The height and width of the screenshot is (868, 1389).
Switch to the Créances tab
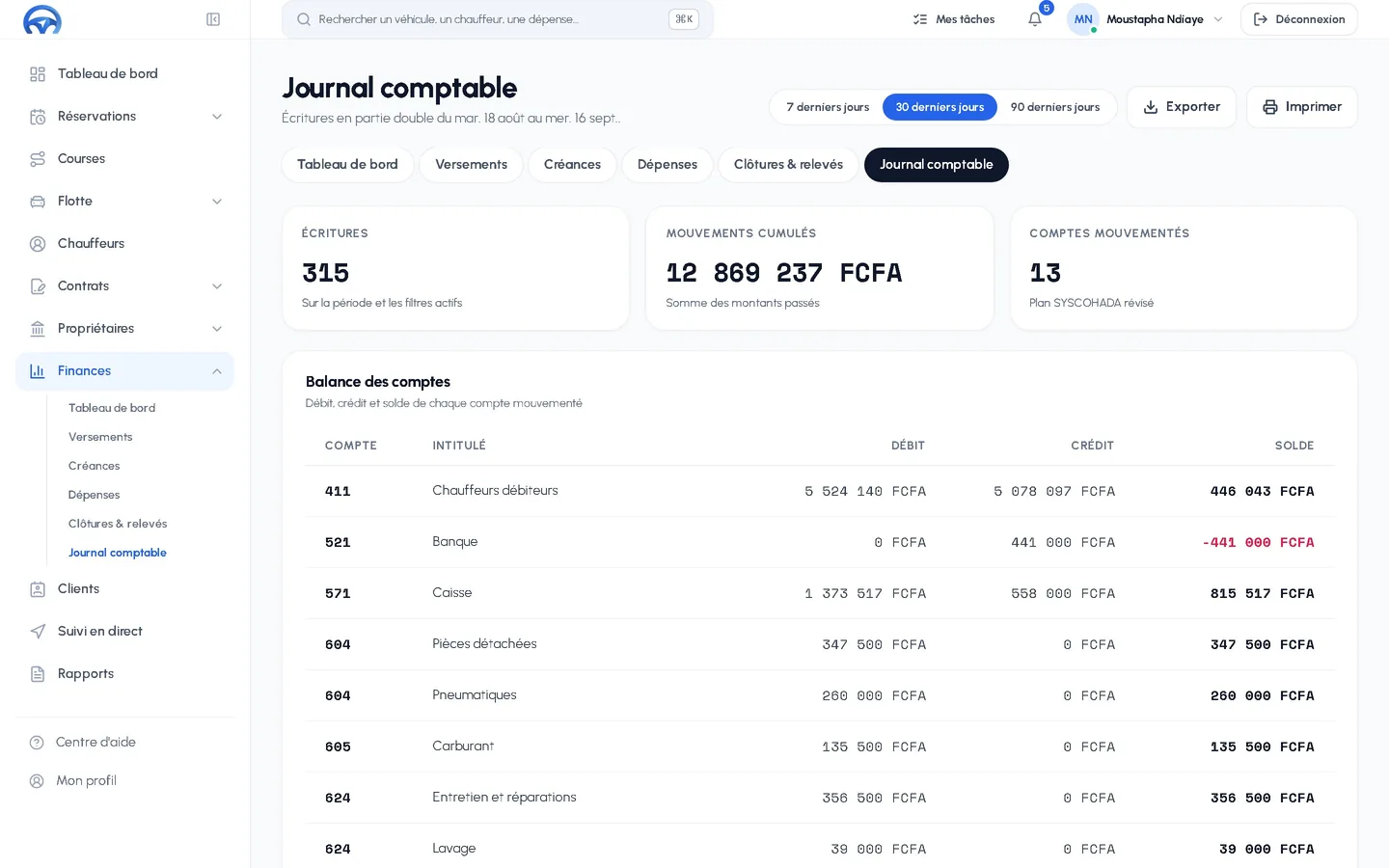(572, 165)
